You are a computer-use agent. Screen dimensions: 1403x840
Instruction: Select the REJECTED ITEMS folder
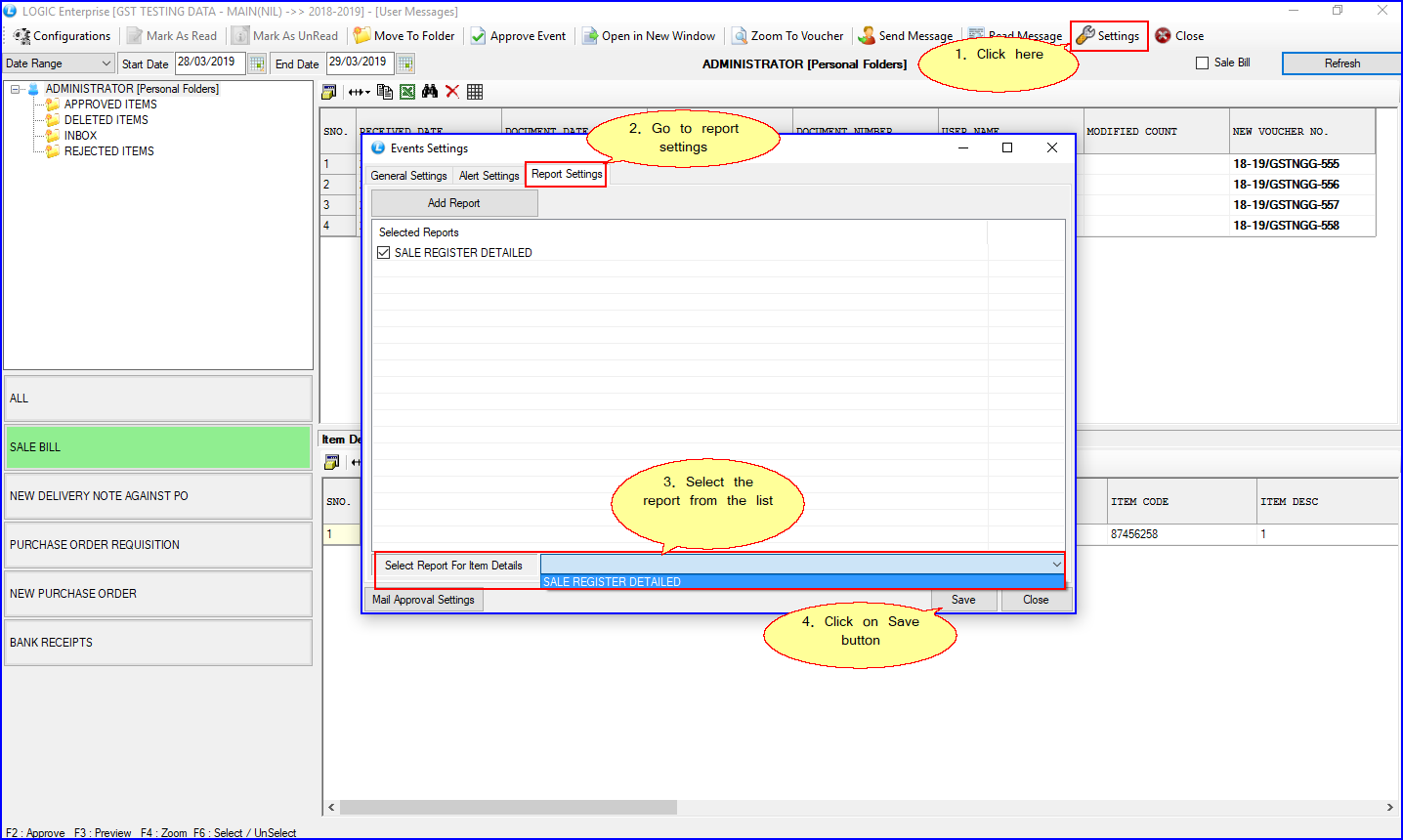(x=108, y=151)
